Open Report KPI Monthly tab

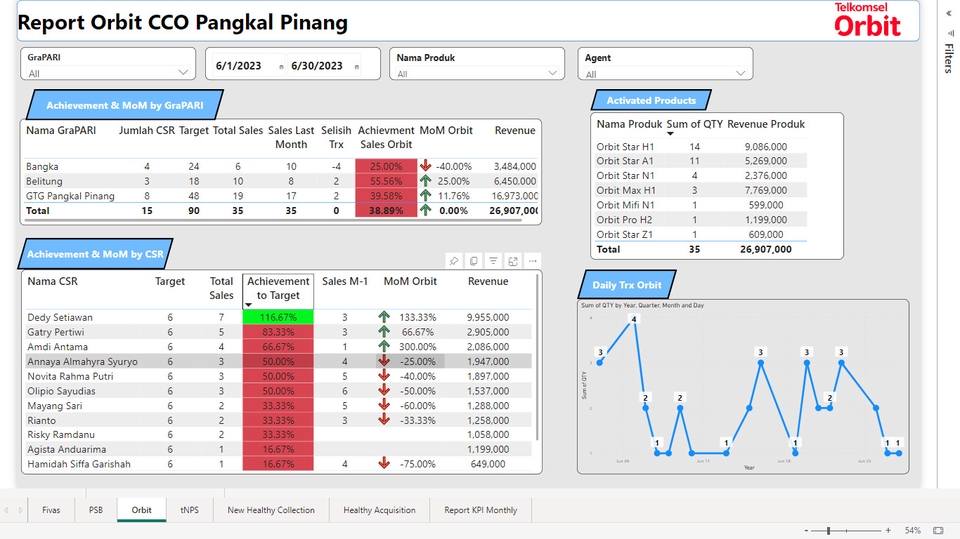(x=481, y=510)
